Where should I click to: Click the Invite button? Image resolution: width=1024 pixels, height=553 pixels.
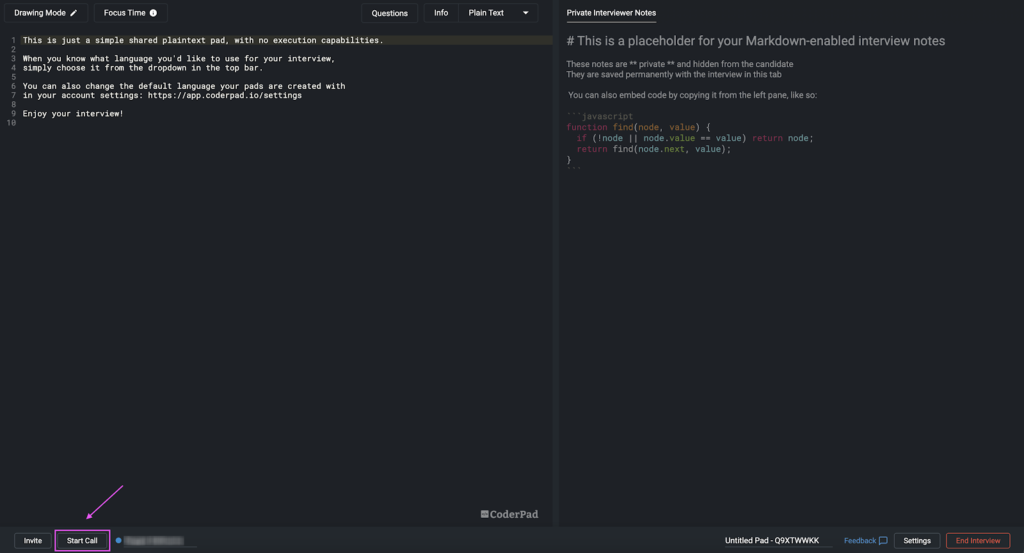point(33,541)
